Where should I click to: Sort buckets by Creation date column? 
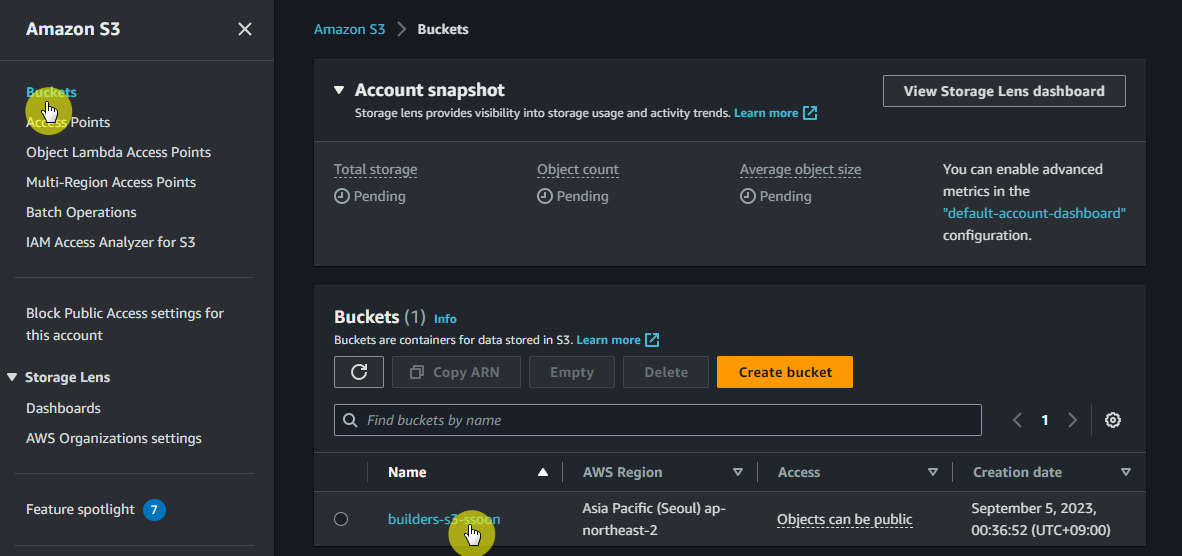click(1125, 472)
